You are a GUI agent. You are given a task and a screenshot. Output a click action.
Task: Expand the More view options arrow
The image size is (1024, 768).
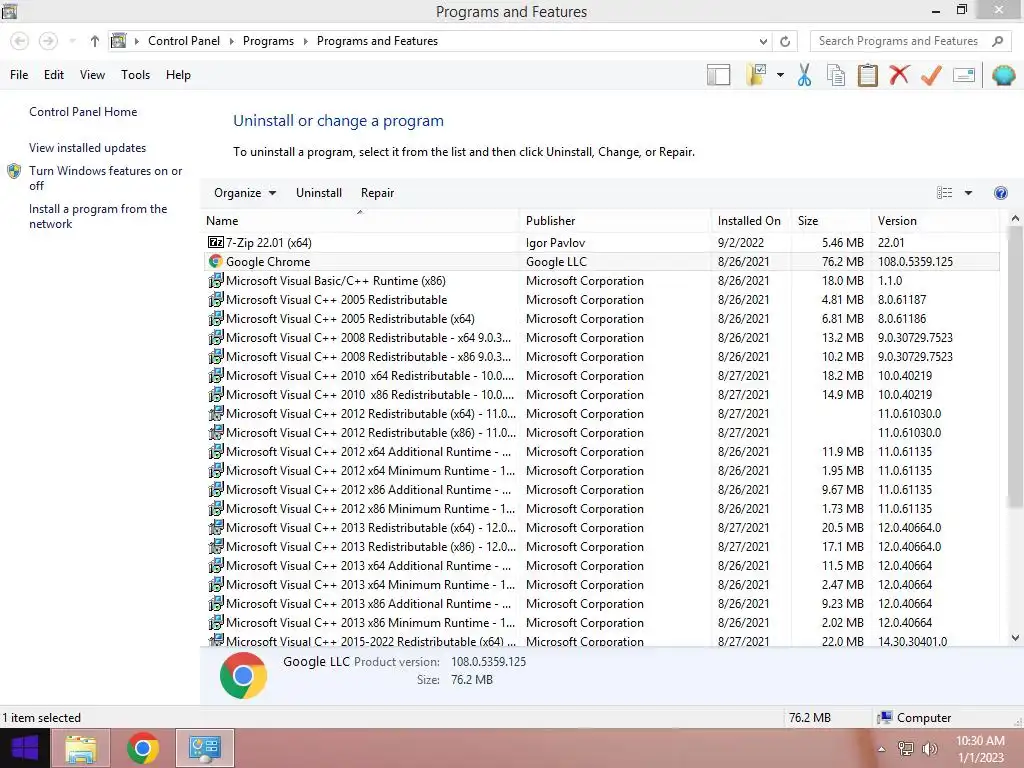click(x=968, y=193)
